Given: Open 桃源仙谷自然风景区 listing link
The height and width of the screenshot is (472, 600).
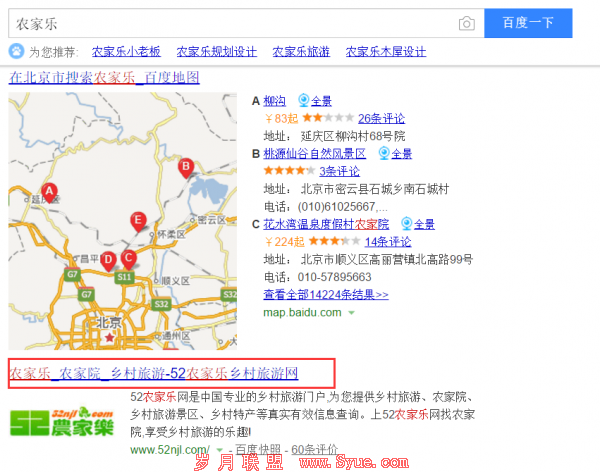Looking at the screenshot, I should pos(315,154).
